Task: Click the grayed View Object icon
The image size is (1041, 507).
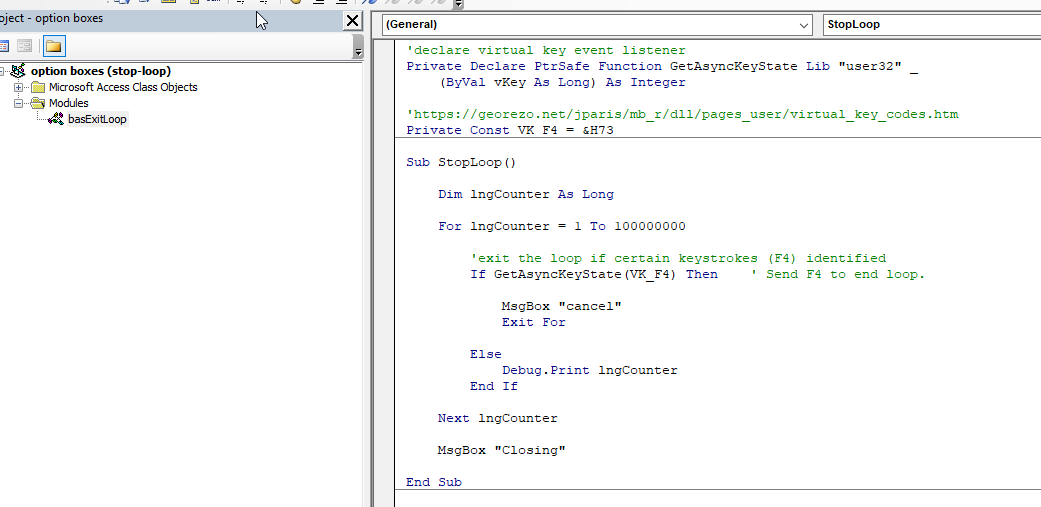Action: click(x=25, y=46)
